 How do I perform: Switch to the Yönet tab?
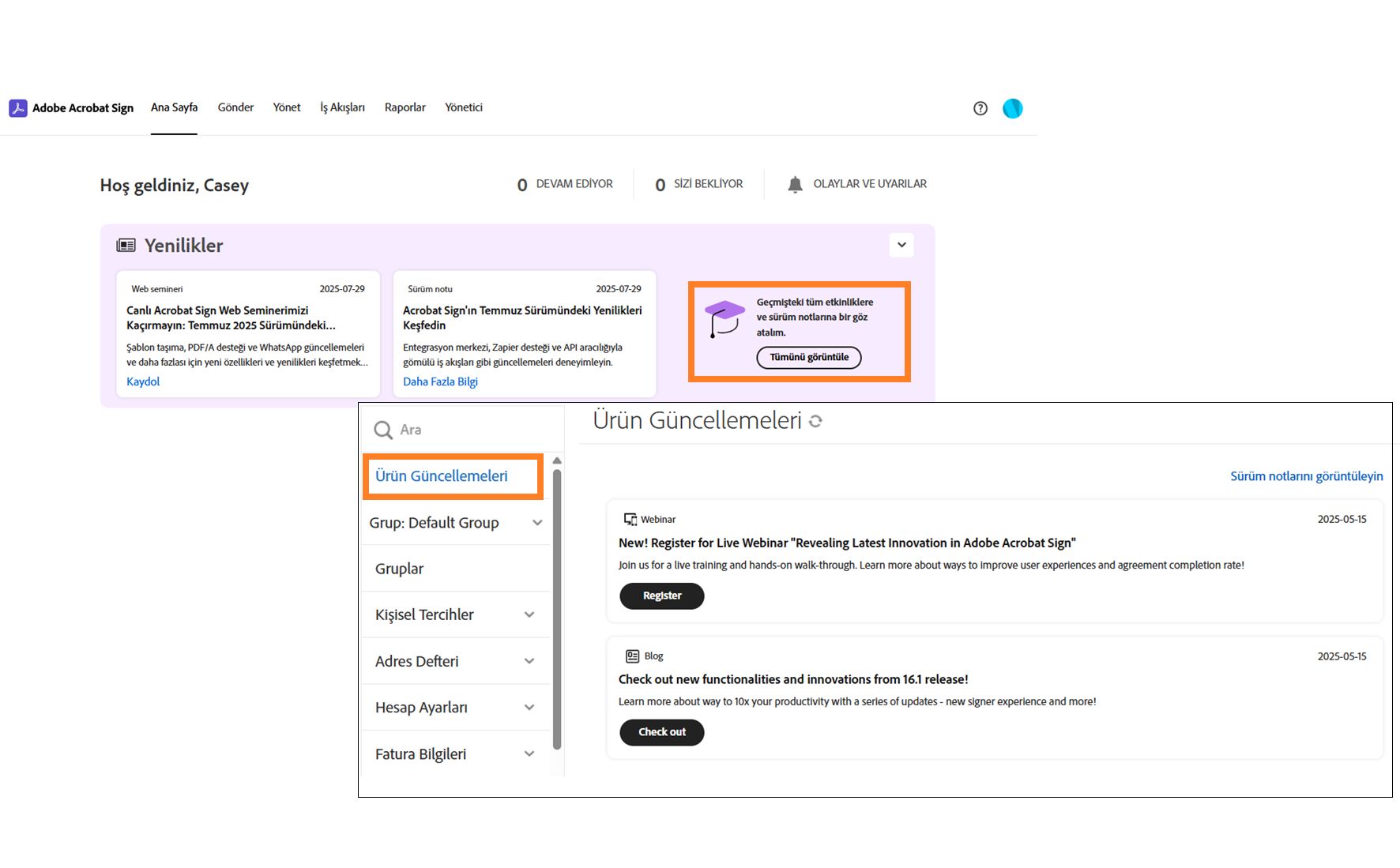pos(287,107)
